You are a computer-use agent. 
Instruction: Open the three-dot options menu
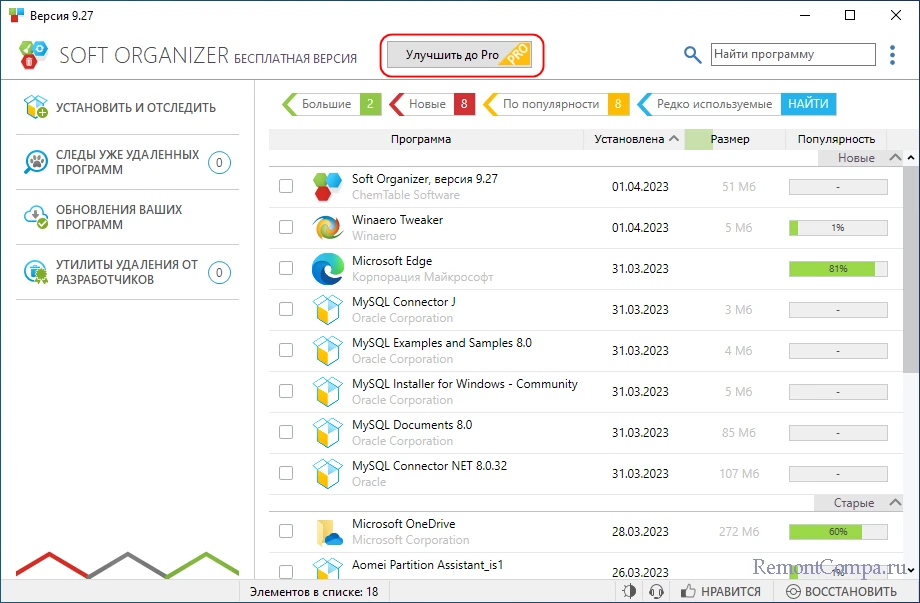pos(892,55)
